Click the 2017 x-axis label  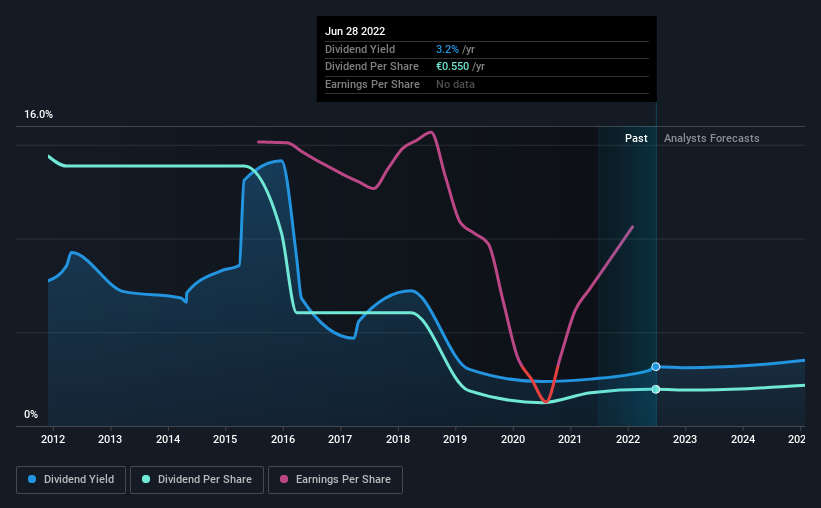coord(340,439)
